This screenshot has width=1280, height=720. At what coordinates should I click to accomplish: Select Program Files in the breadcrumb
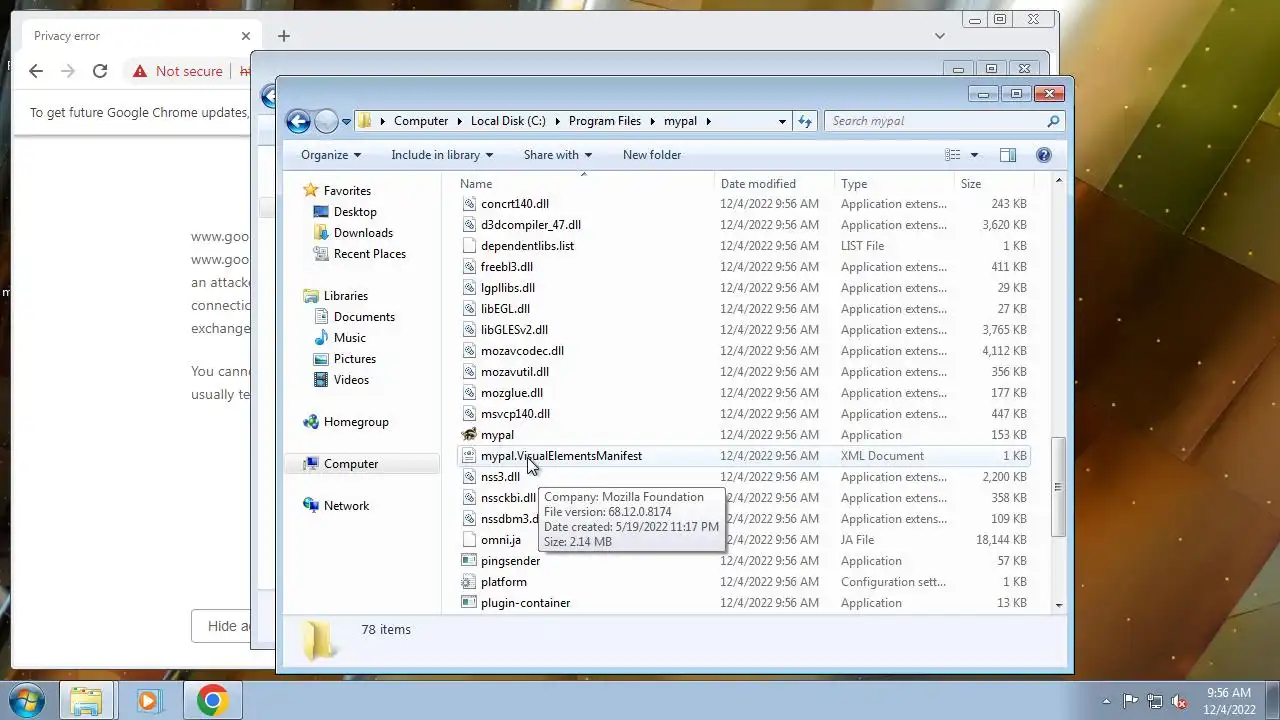click(x=605, y=121)
